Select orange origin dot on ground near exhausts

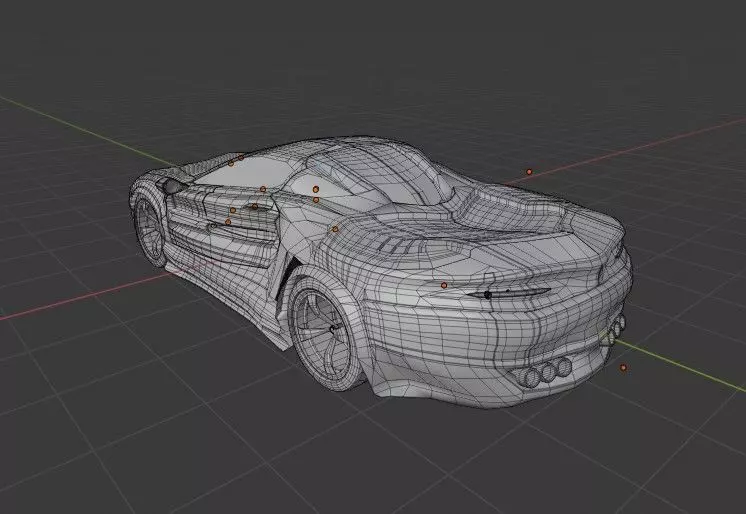pyautogui.click(x=623, y=367)
